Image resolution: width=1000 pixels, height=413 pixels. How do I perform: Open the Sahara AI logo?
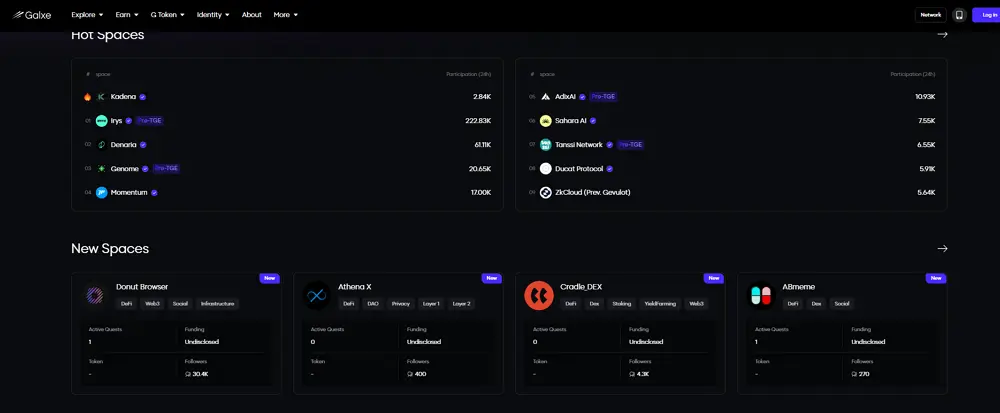(x=545, y=120)
